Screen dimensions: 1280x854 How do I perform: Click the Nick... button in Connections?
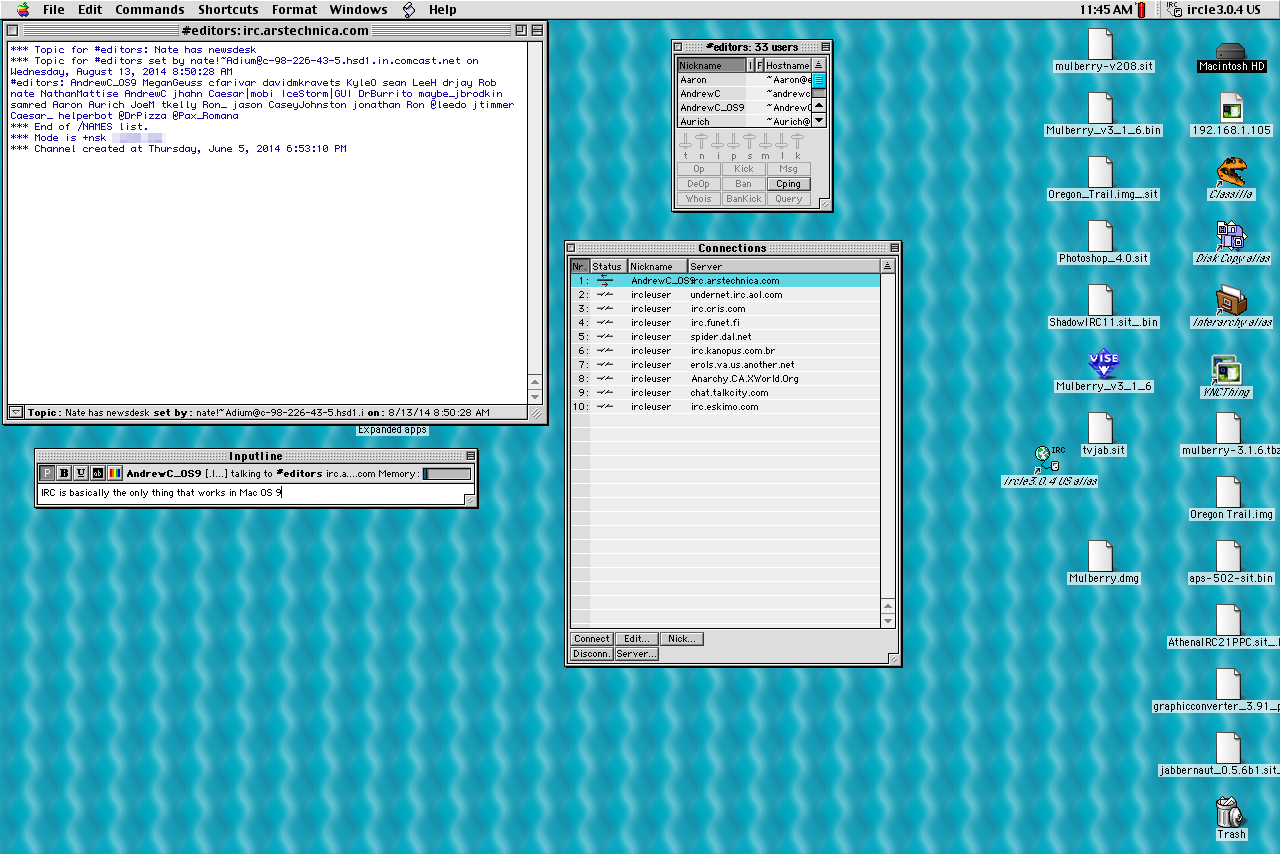tap(681, 639)
